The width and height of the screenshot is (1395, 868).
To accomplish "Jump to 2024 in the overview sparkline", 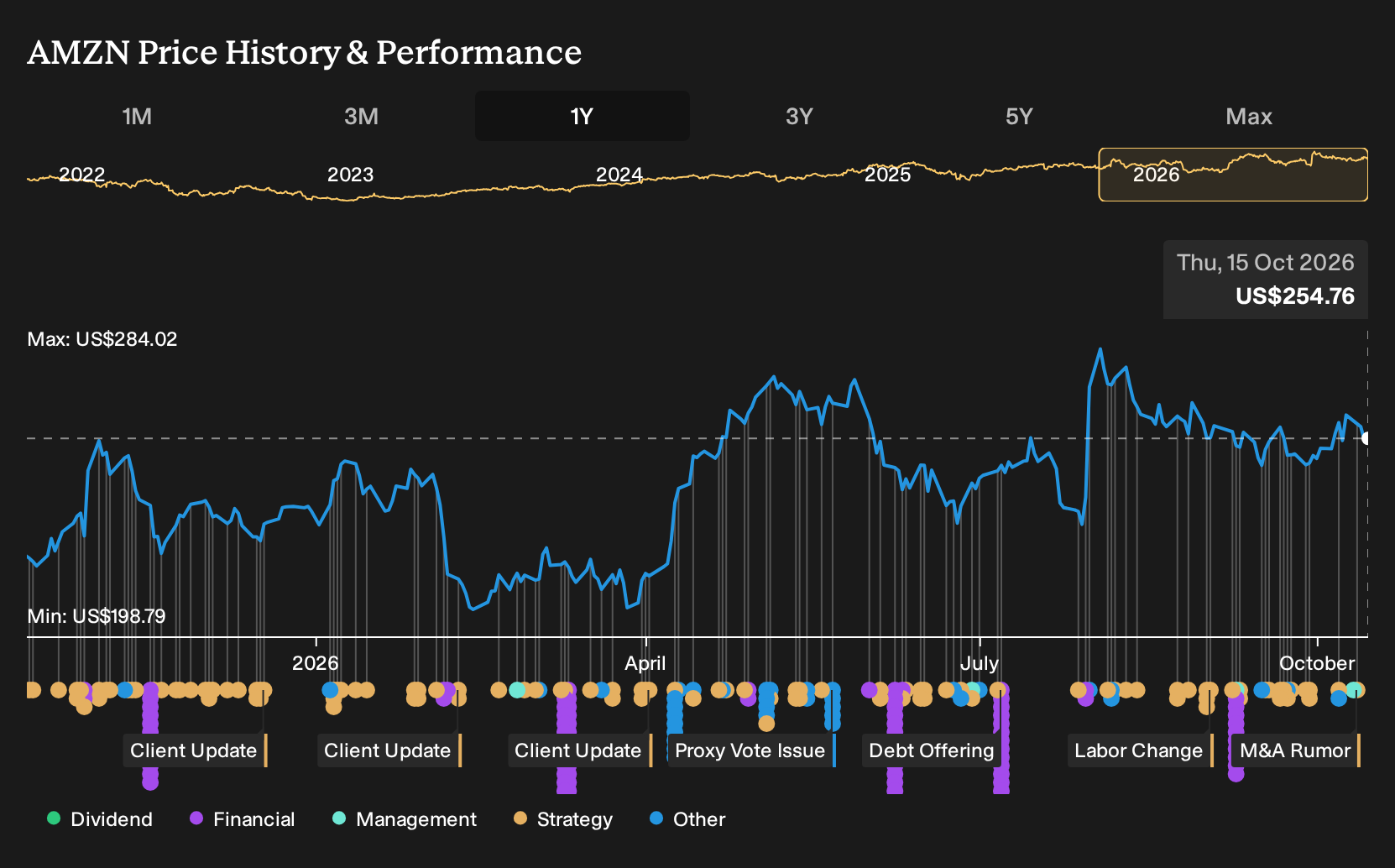I will (x=619, y=175).
